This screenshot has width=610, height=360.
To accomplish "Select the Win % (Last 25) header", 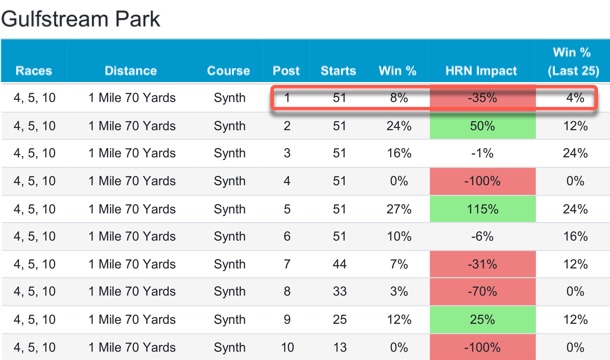I will [573, 61].
